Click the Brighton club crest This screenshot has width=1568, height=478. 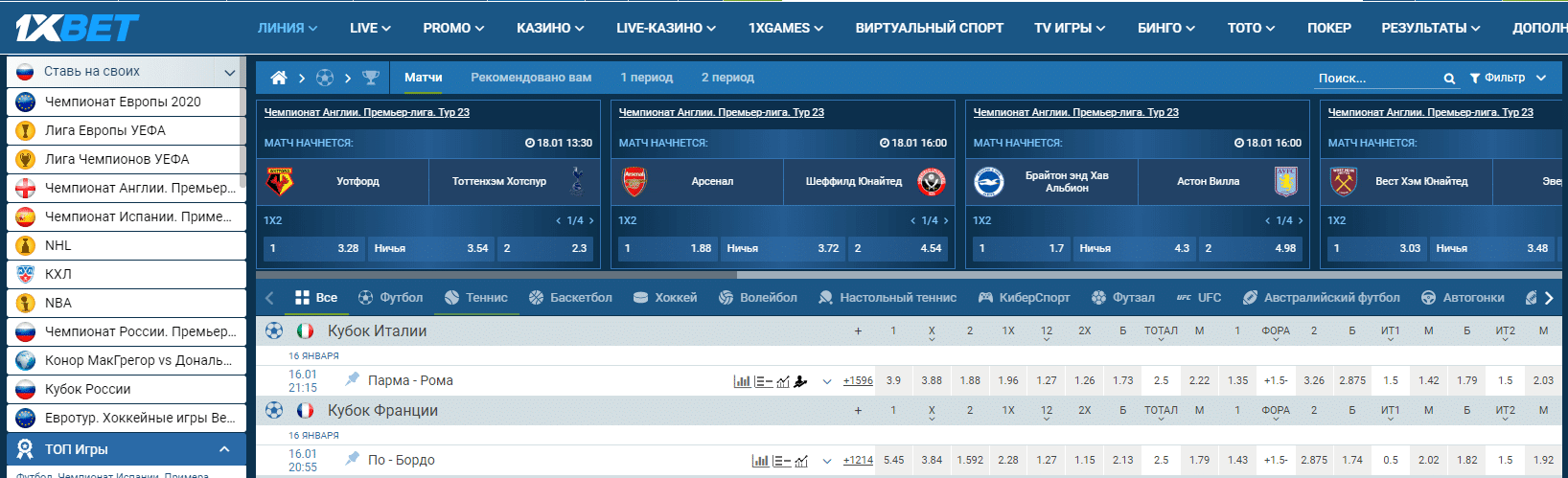(989, 181)
